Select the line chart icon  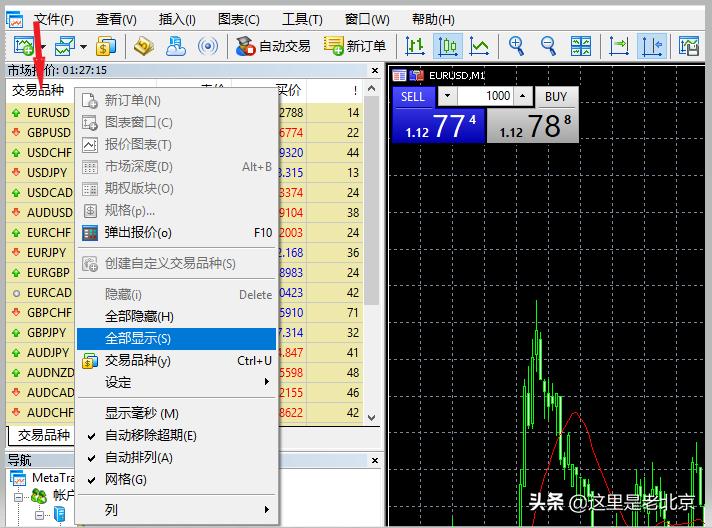click(x=480, y=45)
